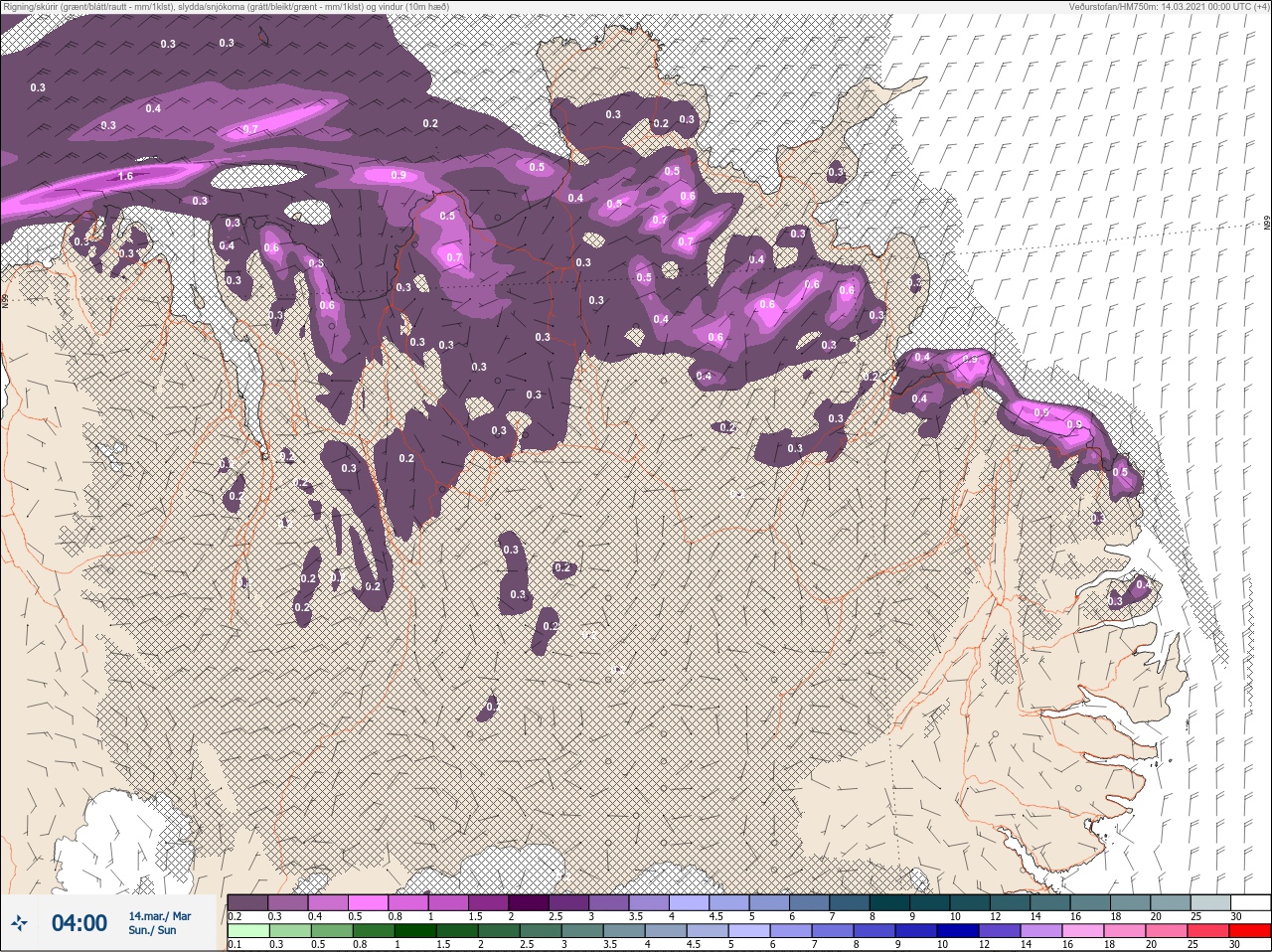Select the white upper legend swatch ending at 30

click(1252, 901)
